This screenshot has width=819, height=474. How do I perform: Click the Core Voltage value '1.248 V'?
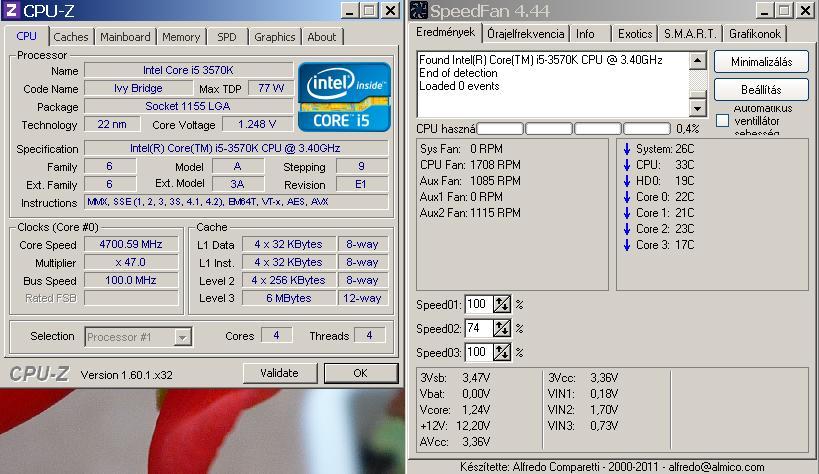256,124
